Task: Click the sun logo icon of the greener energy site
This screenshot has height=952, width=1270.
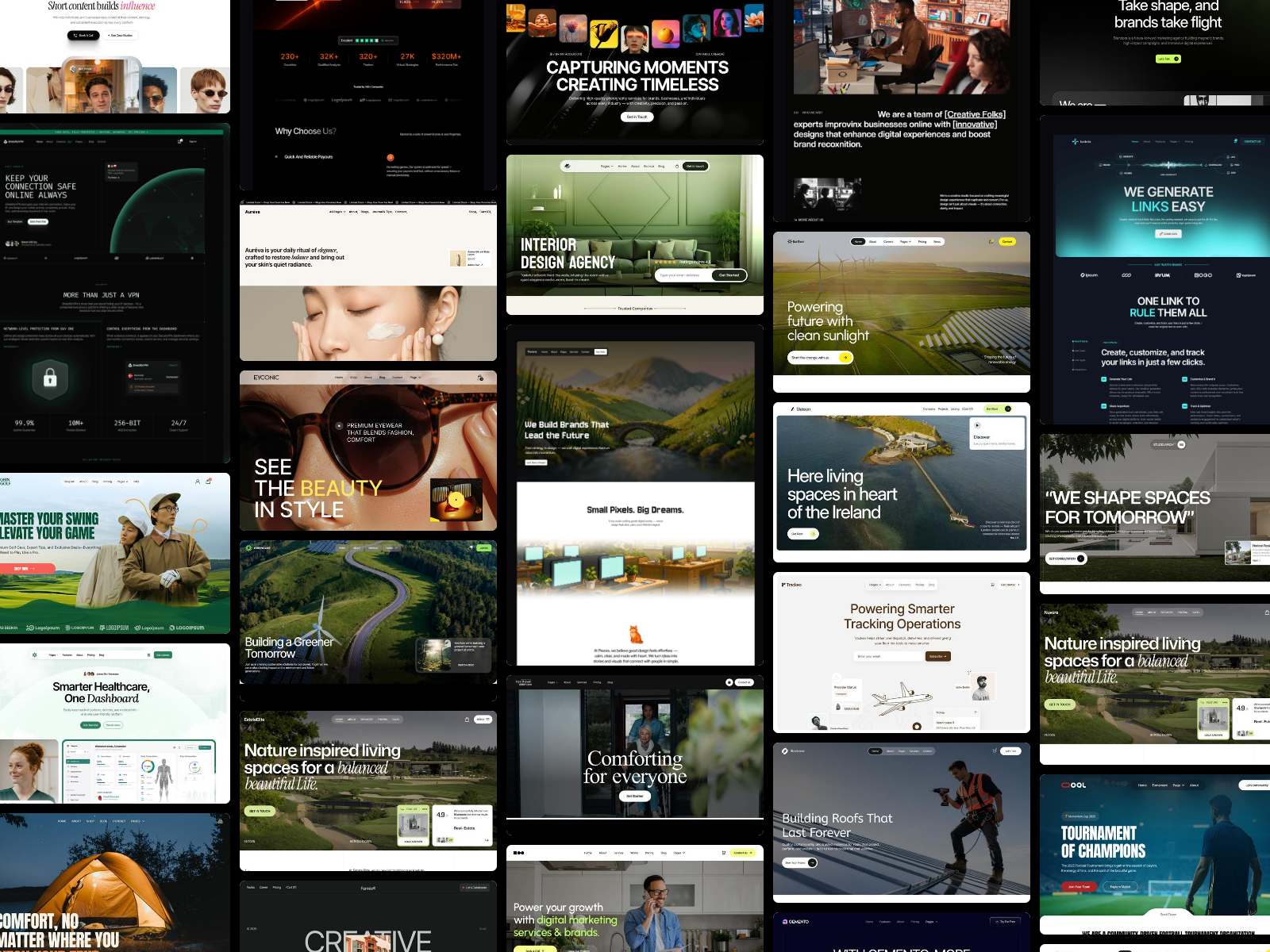Action: (247, 547)
